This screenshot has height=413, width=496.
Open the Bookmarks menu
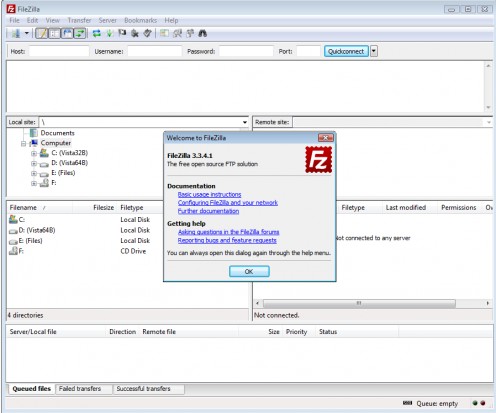tap(140, 20)
